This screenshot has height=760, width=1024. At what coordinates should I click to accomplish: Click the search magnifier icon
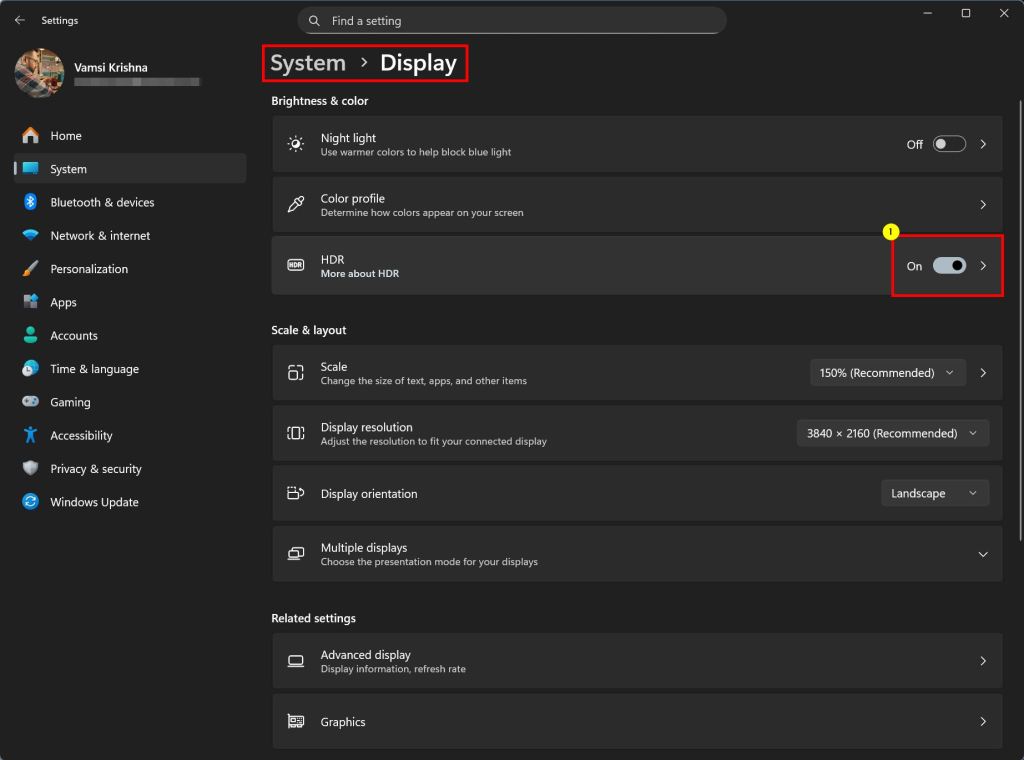314,21
